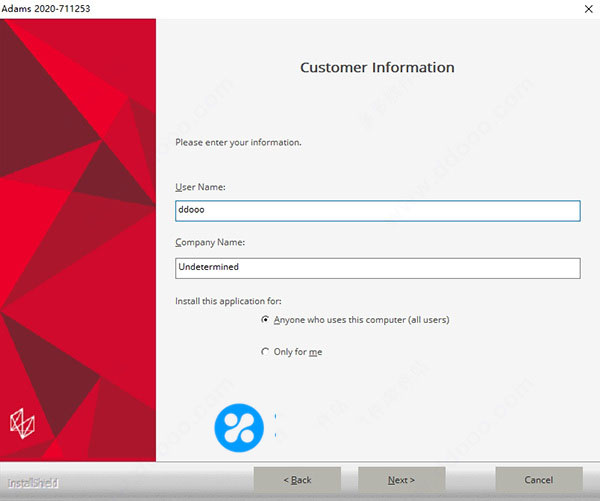The height and width of the screenshot is (501, 600).
Task: Click the white logo on red banner
Action: [22, 423]
